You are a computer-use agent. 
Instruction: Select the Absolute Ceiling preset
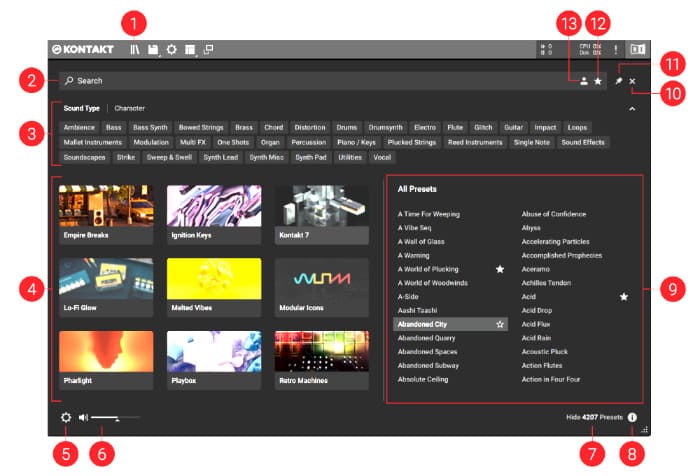(423, 379)
